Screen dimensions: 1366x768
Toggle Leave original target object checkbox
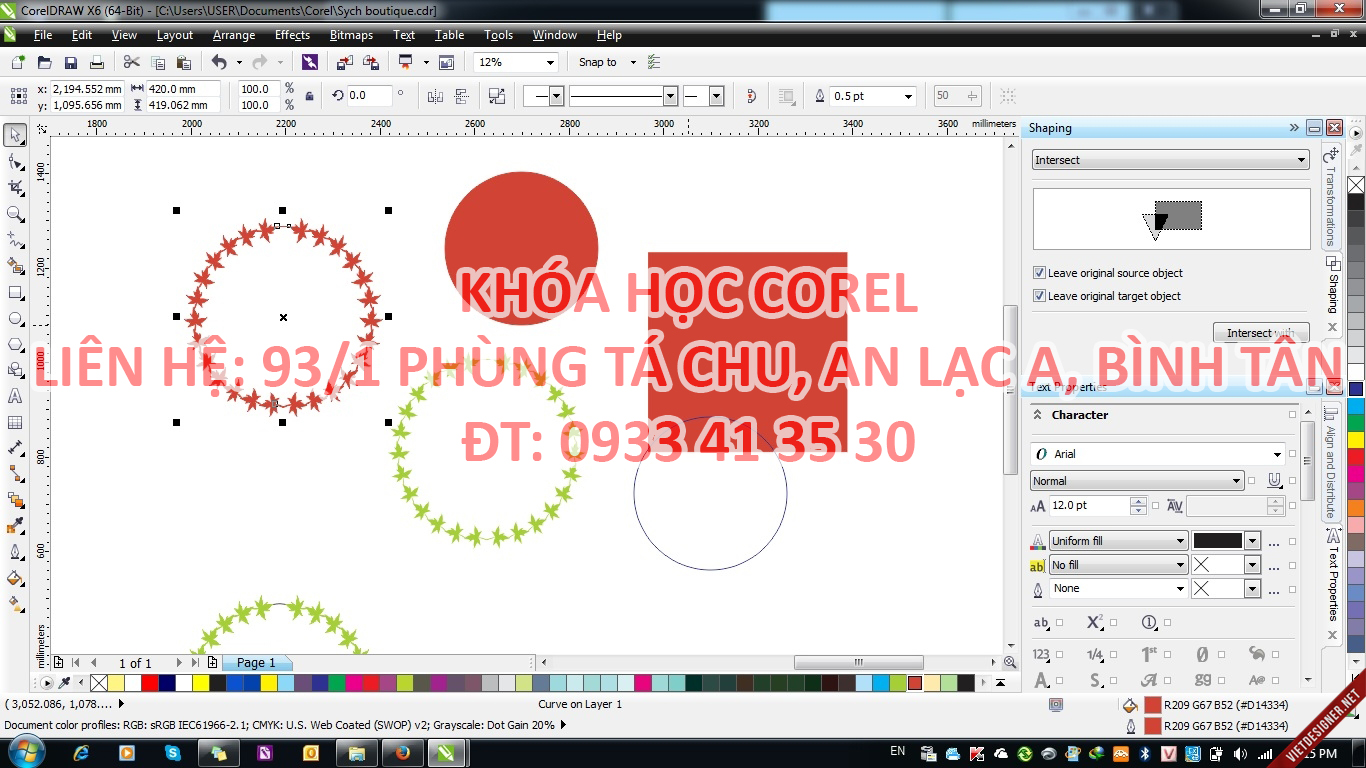click(x=1040, y=296)
